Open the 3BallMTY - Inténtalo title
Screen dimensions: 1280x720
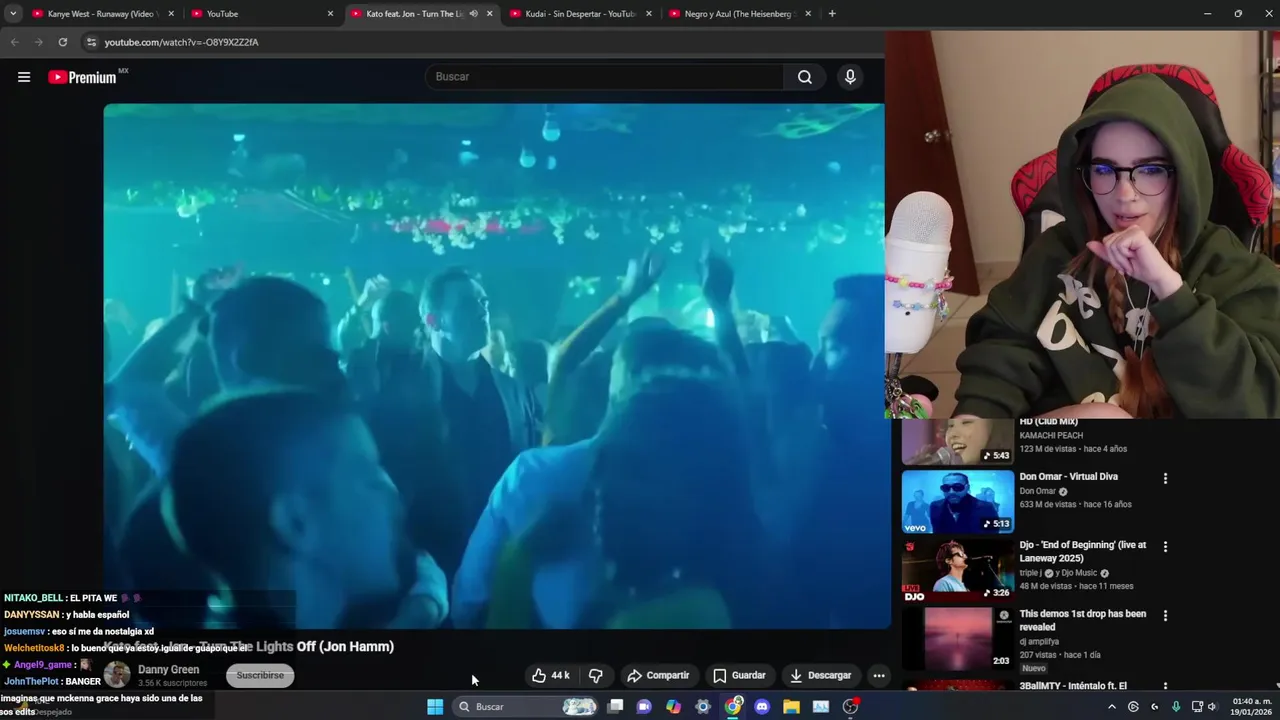1073,686
